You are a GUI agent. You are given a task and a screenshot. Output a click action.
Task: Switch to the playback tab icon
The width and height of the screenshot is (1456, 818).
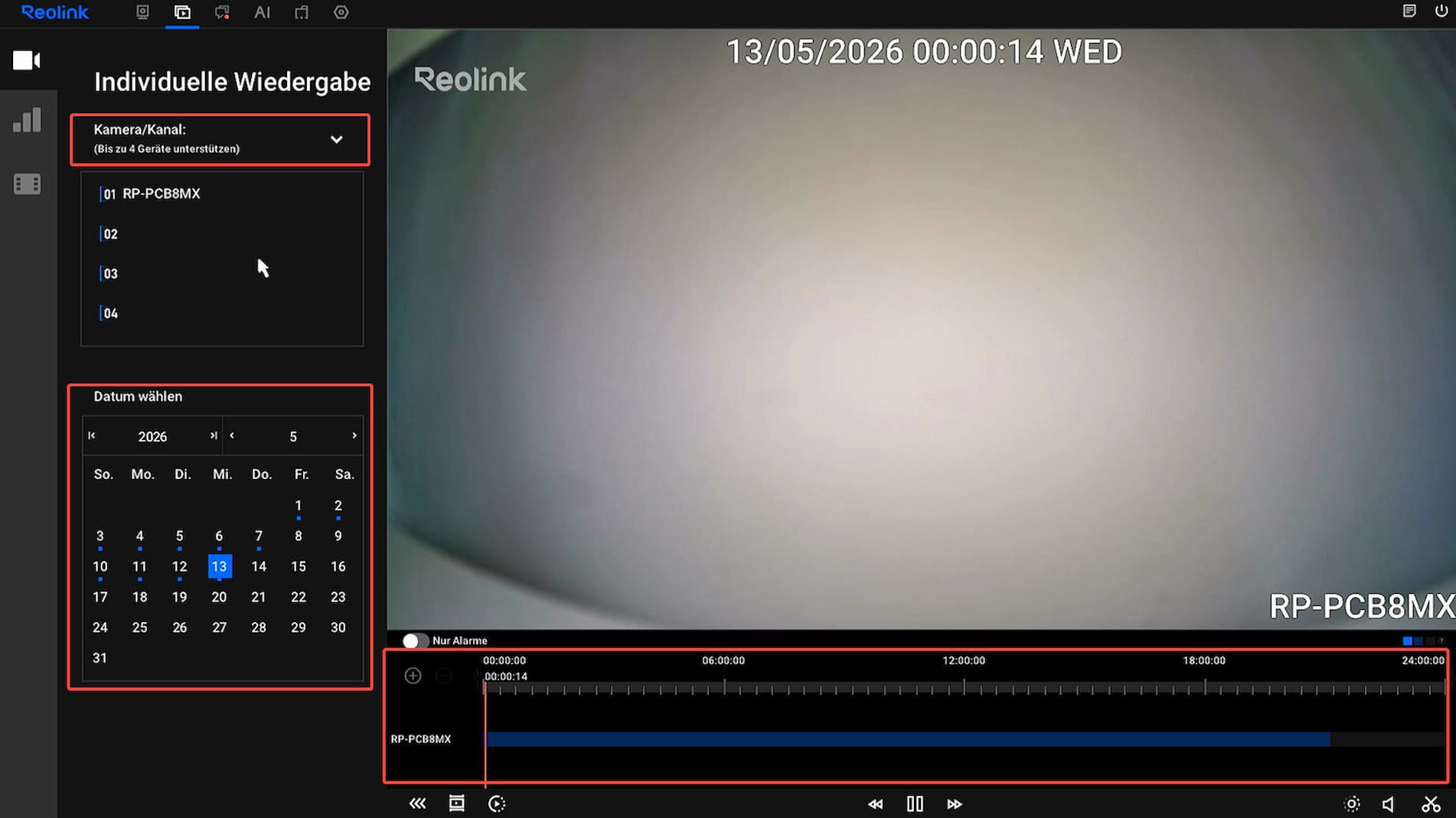pyautogui.click(x=182, y=12)
